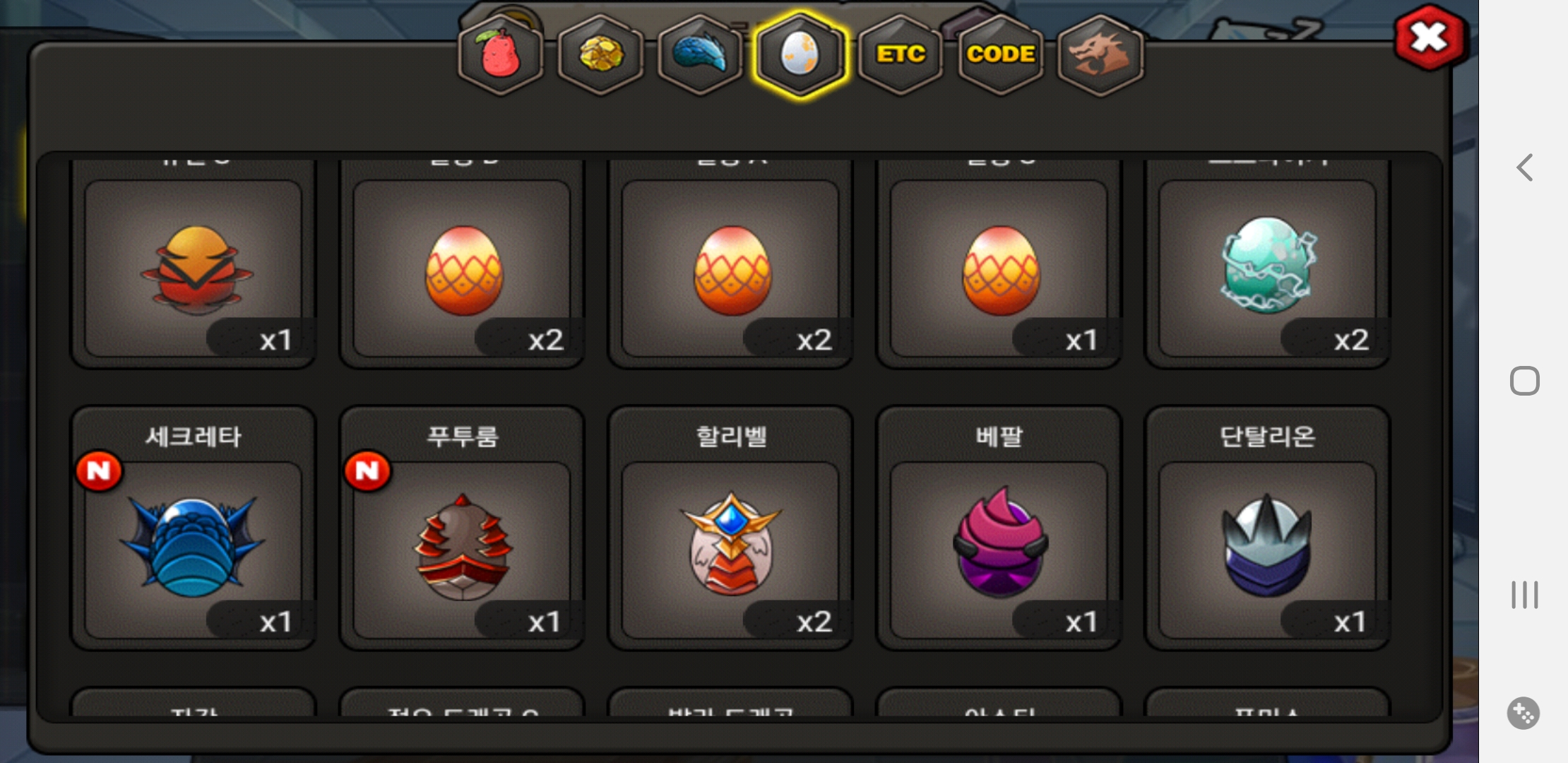Open the game controller tools icon
Image resolution: width=1568 pixels, height=763 pixels.
(1524, 713)
